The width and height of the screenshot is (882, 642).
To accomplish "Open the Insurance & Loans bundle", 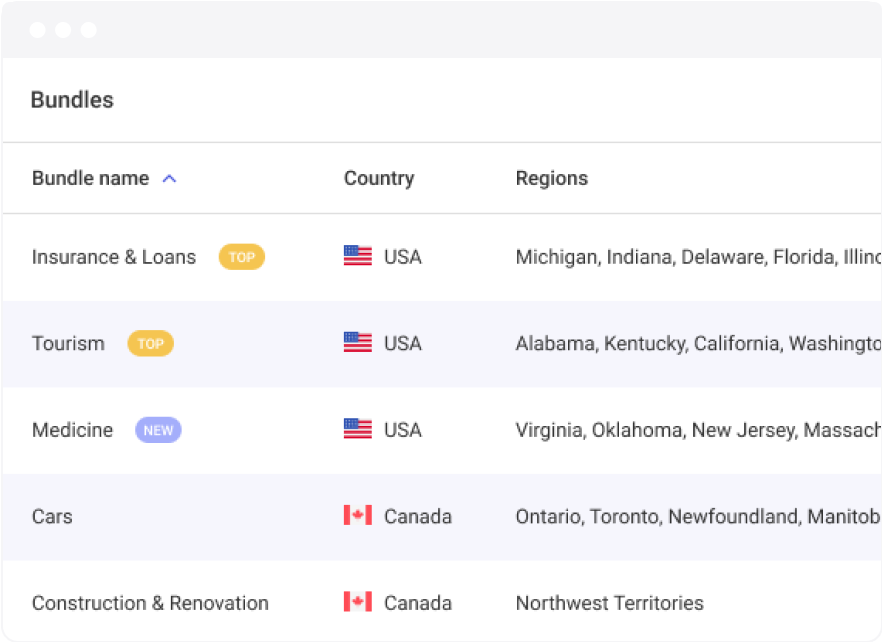I will click(114, 257).
